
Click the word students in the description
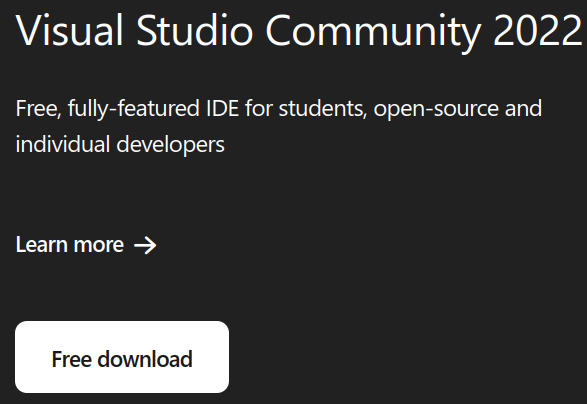[x=323, y=109]
